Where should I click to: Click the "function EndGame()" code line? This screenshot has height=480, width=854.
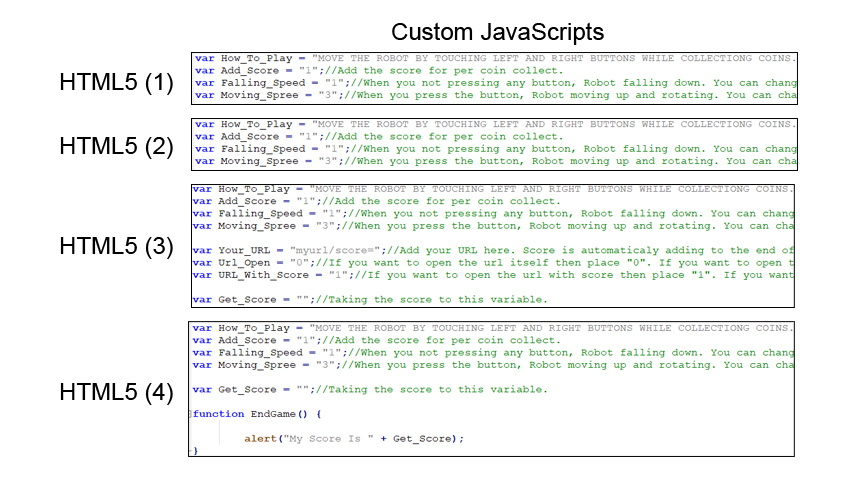click(x=257, y=414)
